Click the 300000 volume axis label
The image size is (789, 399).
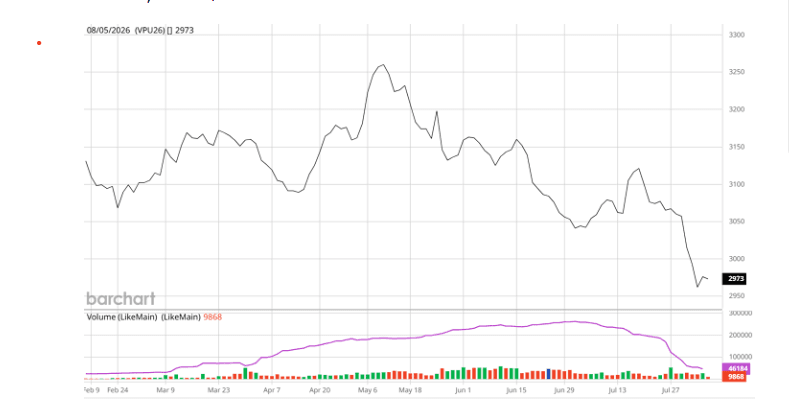coord(740,313)
